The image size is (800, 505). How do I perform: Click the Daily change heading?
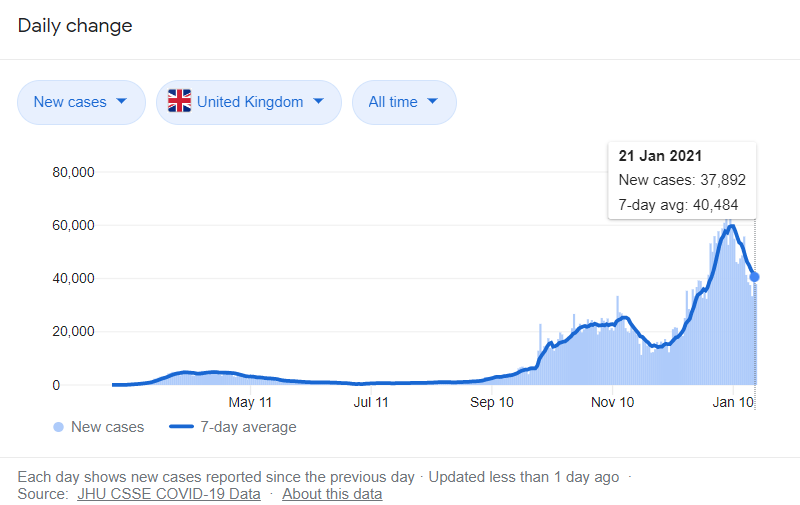pyautogui.click(x=75, y=26)
